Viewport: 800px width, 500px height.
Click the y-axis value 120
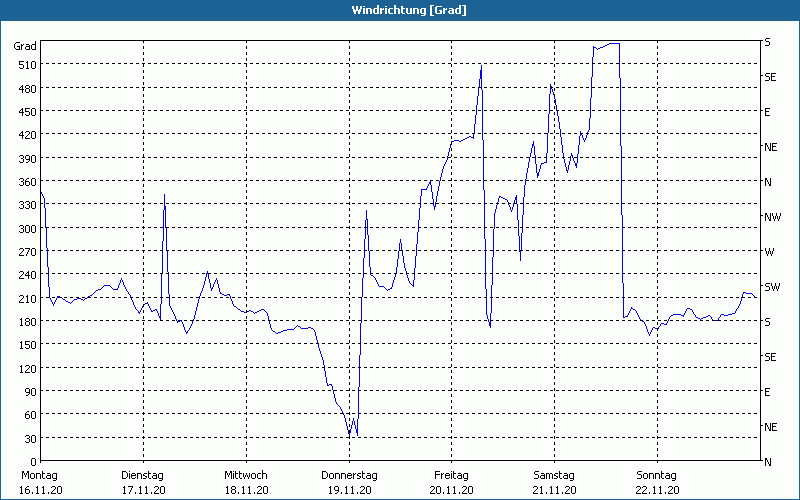pos(27,369)
